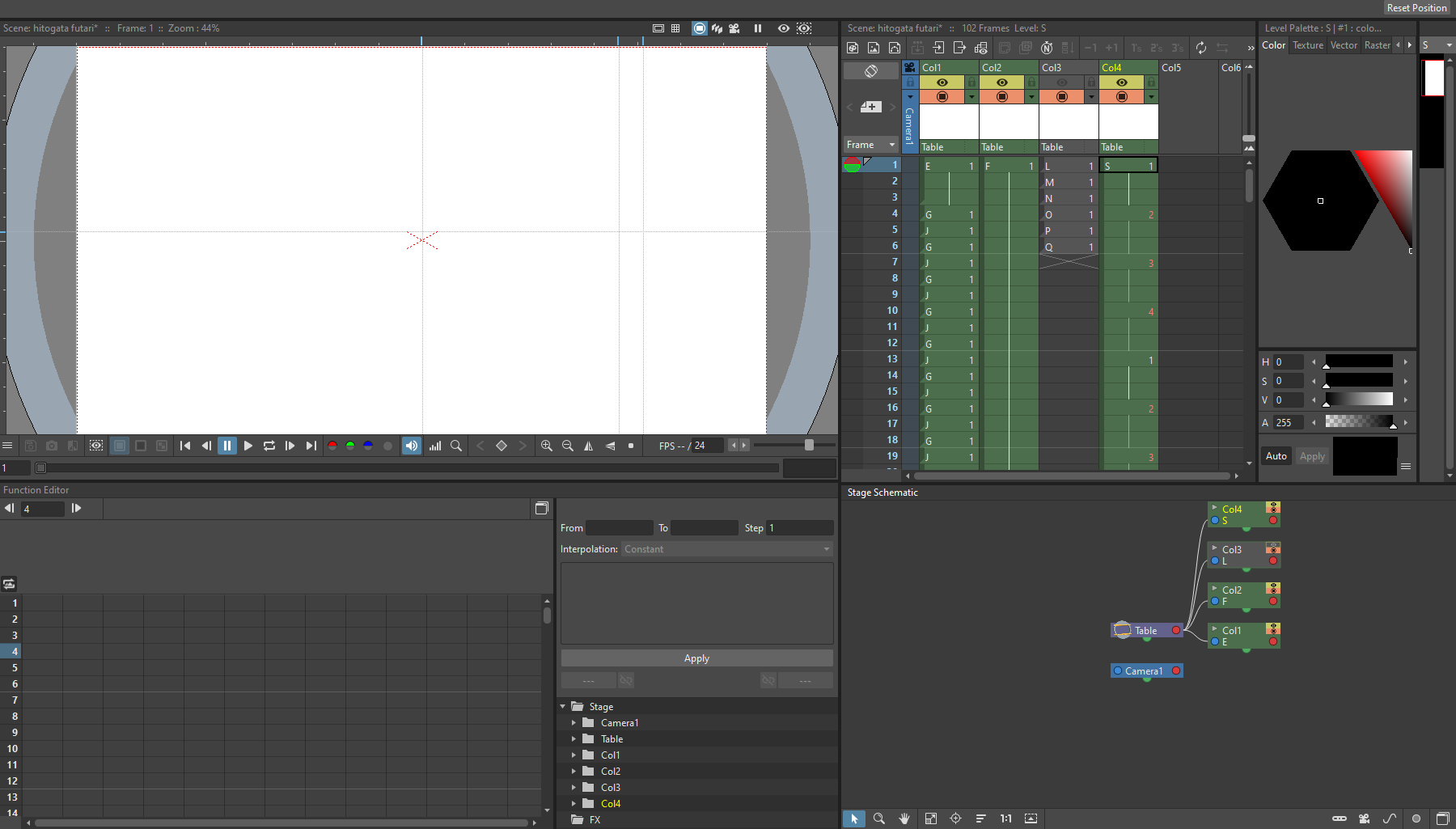Flip the viewer horizontally
This screenshot has height=829, width=1456.
[x=588, y=446]
